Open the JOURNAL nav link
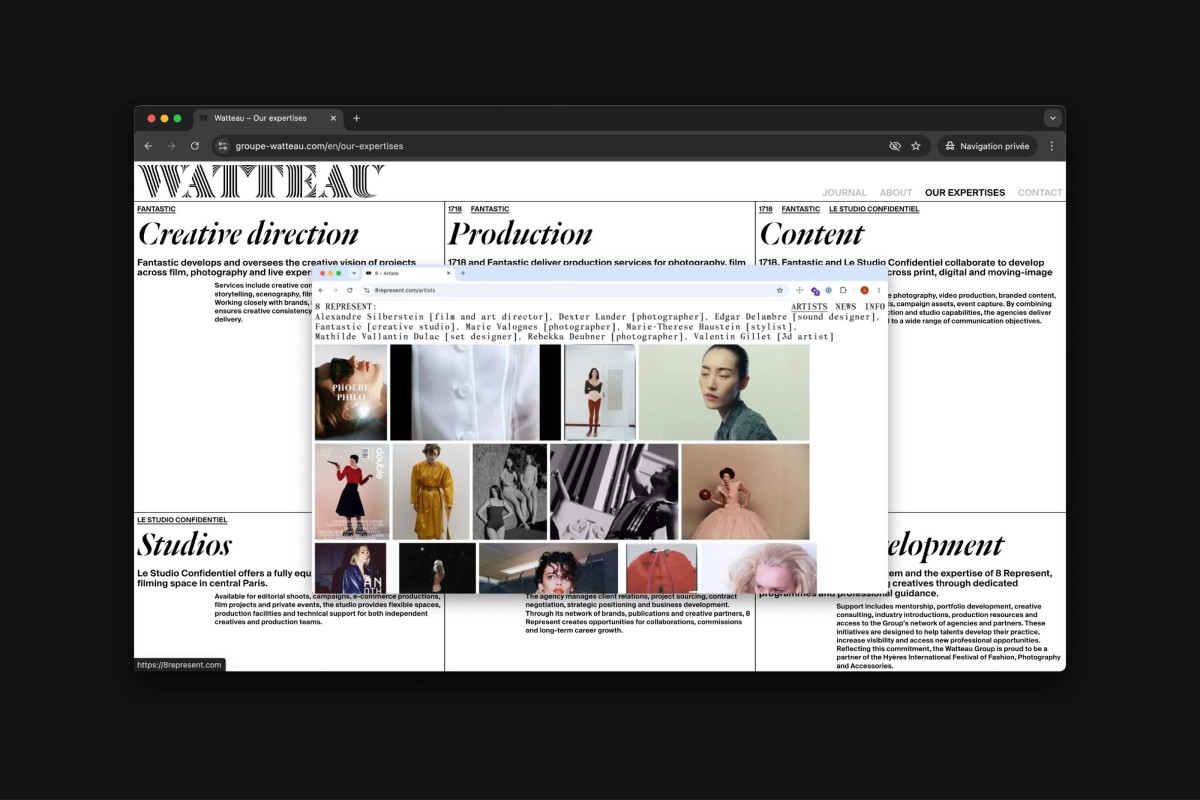Screen dimensions: 1200x800 844,192
